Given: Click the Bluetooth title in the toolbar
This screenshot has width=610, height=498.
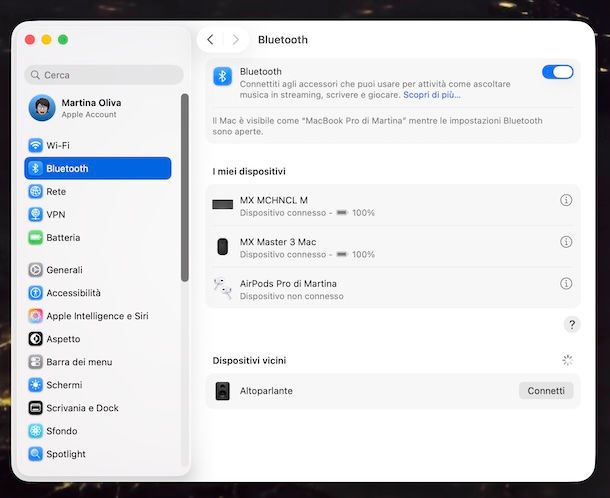Looking at the screenshot, I should coord(282,40).
